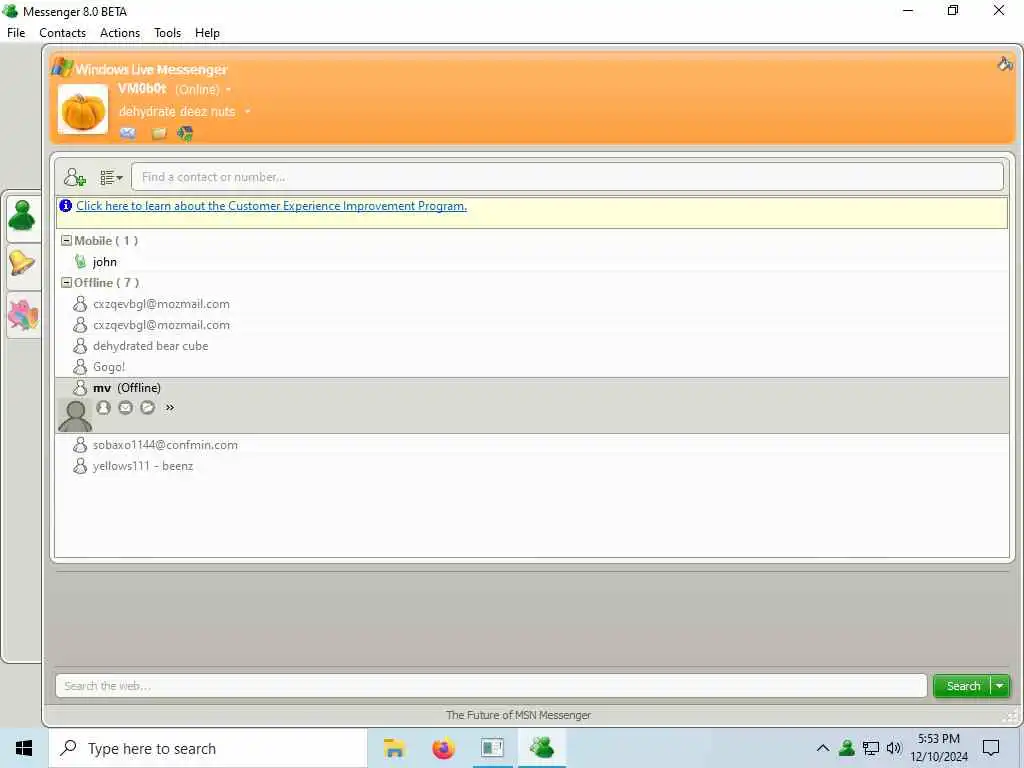Click the volume speaker tray icon

click(893, 748)
